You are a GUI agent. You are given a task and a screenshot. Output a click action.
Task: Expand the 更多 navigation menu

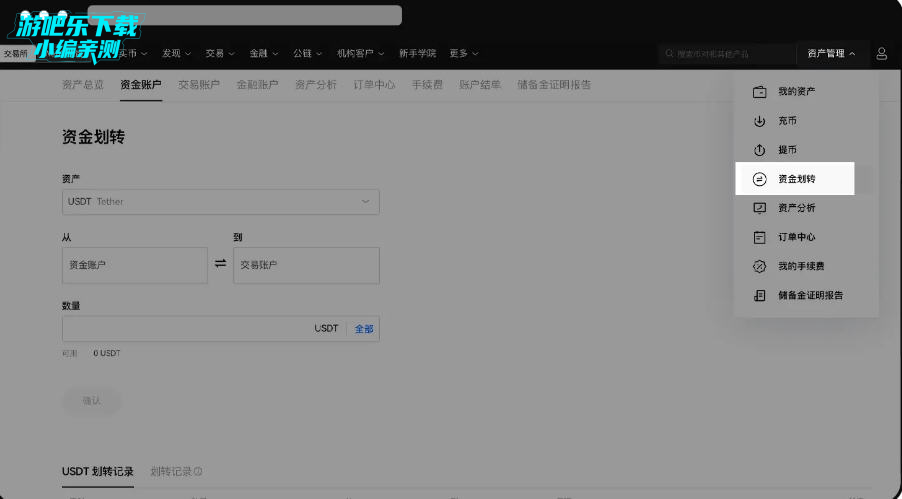point(463,53)
